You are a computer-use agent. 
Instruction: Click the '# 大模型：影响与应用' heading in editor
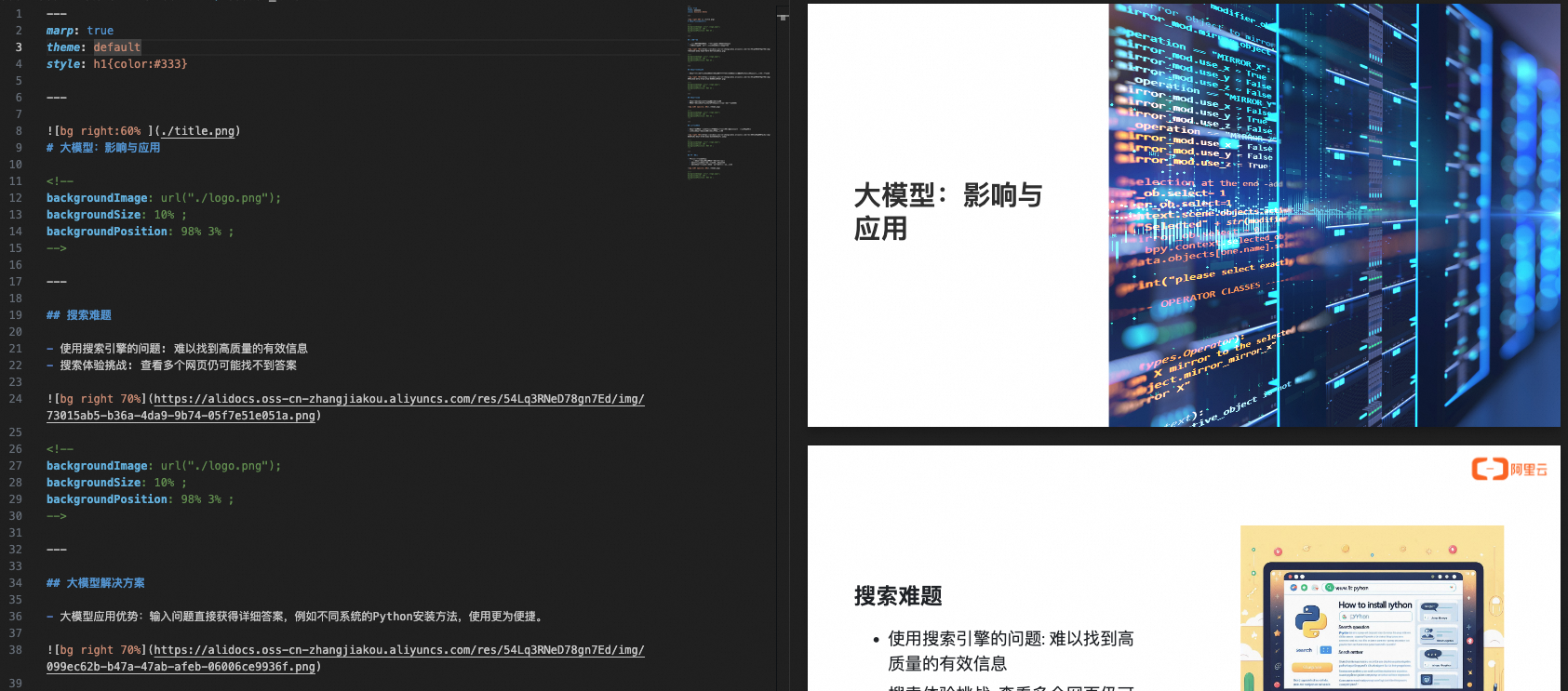point(103,148)
